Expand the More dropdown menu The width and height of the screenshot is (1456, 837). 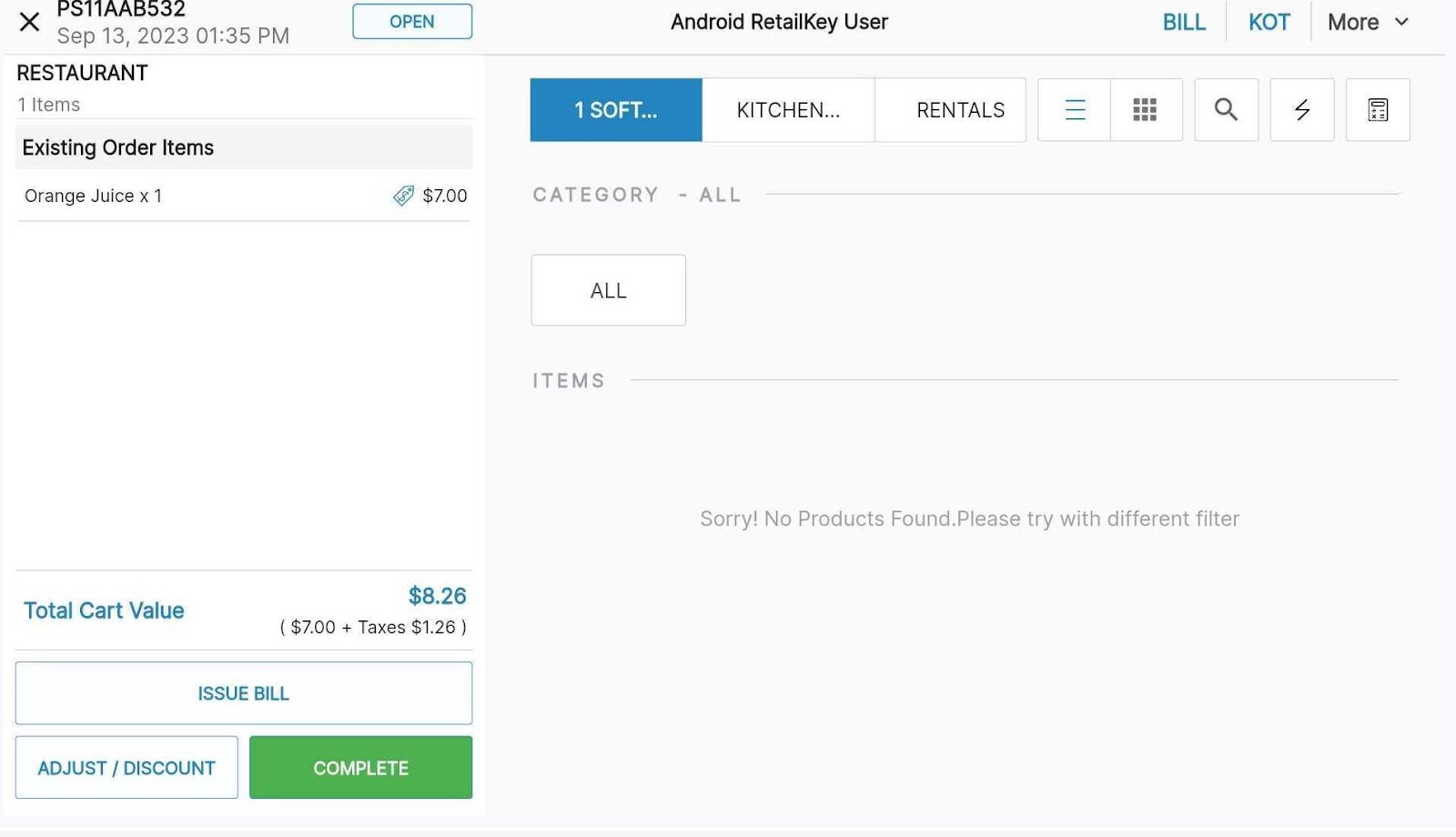(1368, 22)
